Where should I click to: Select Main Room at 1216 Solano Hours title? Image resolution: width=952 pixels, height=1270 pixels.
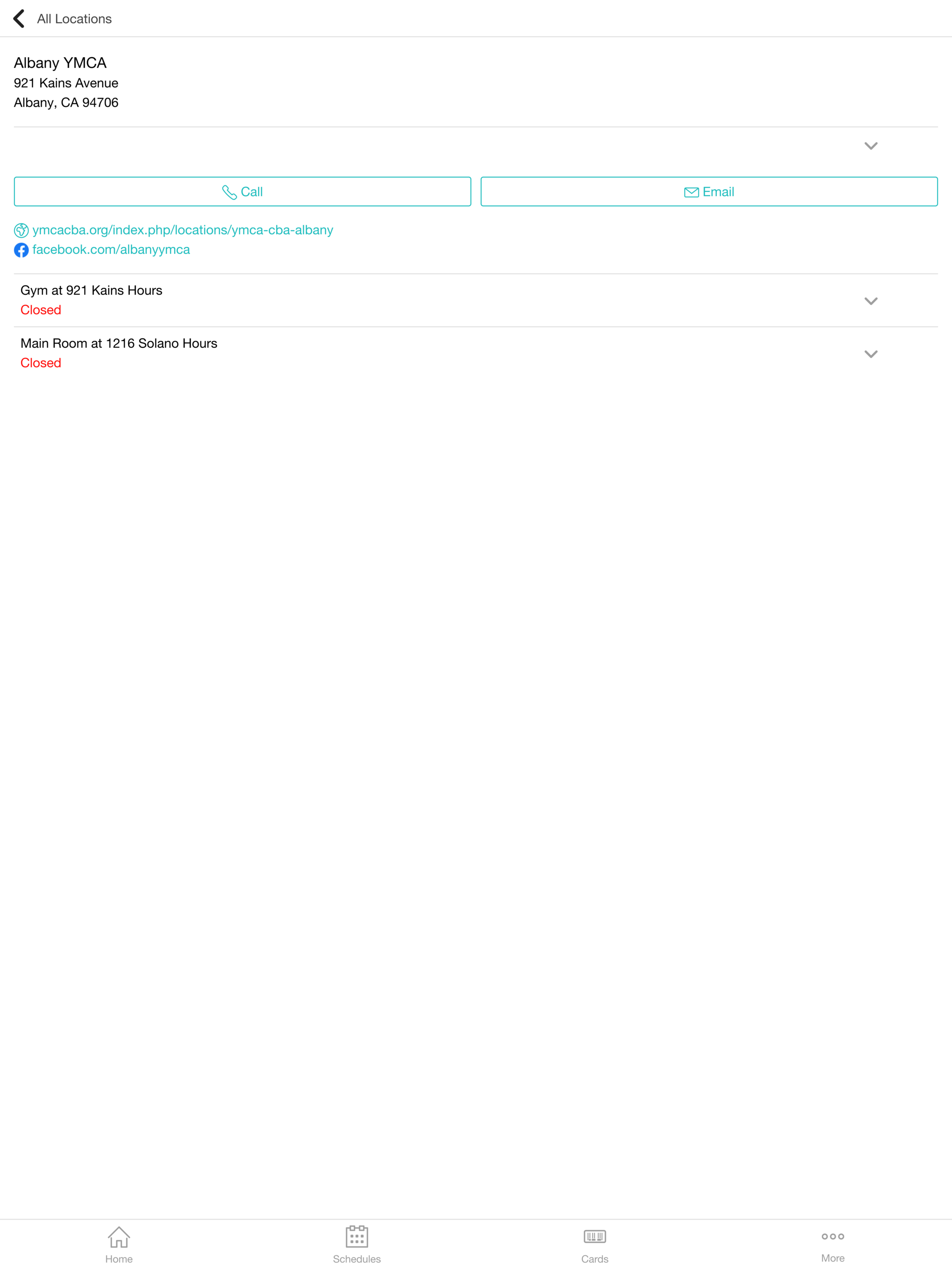tap(119, 344)
